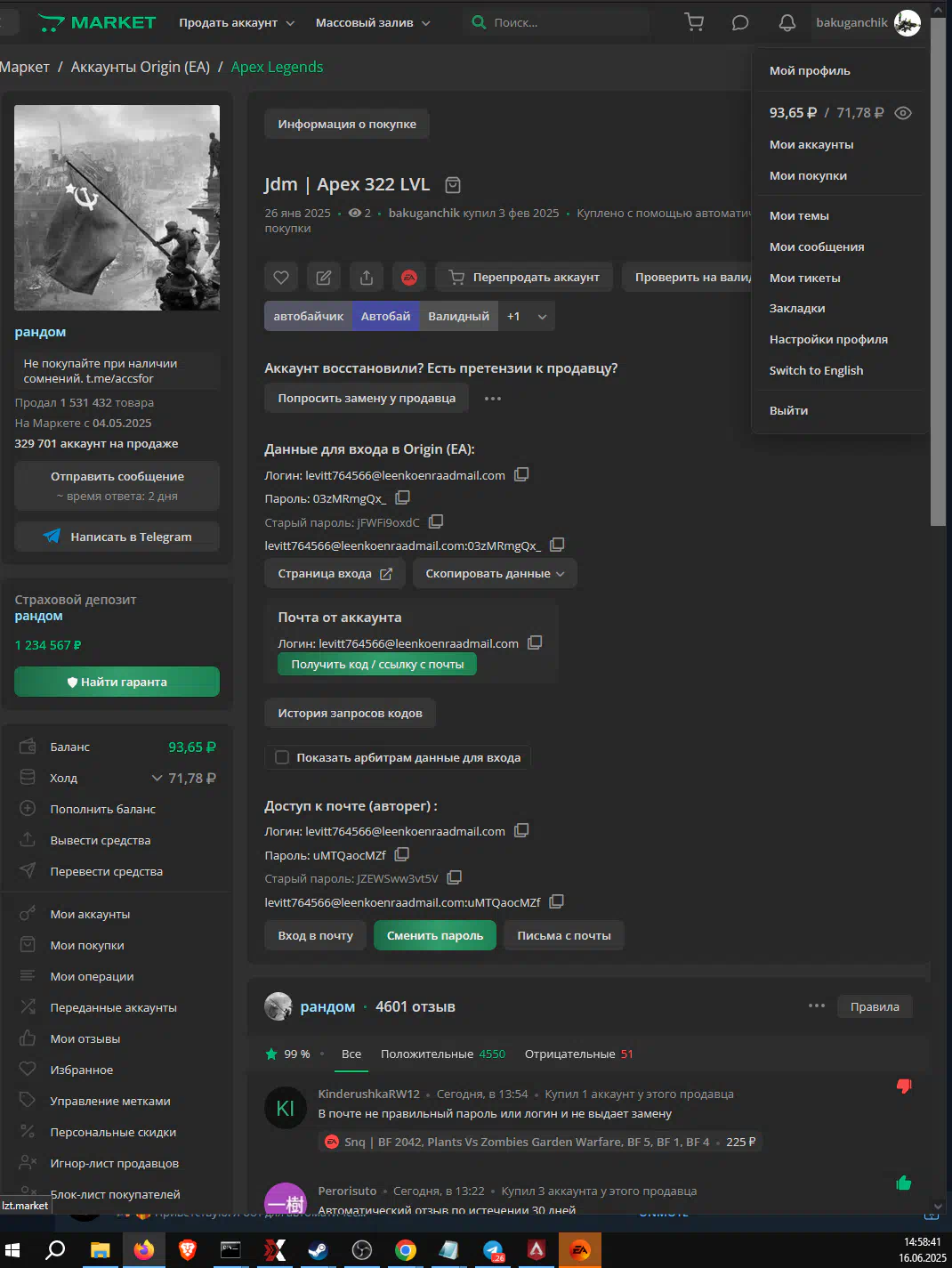Copy the autoreg mail login:password line

pyautogui.click(x=557, y=901)
